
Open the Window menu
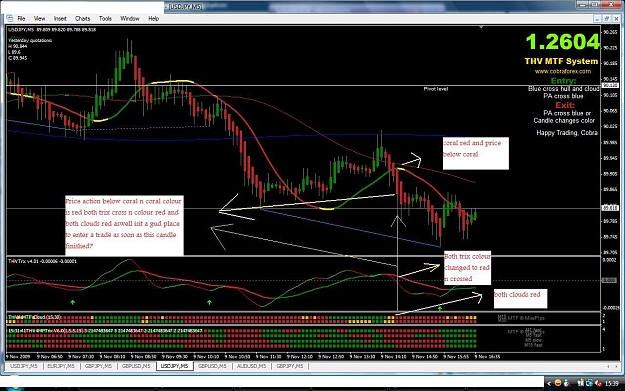[130, 18]
